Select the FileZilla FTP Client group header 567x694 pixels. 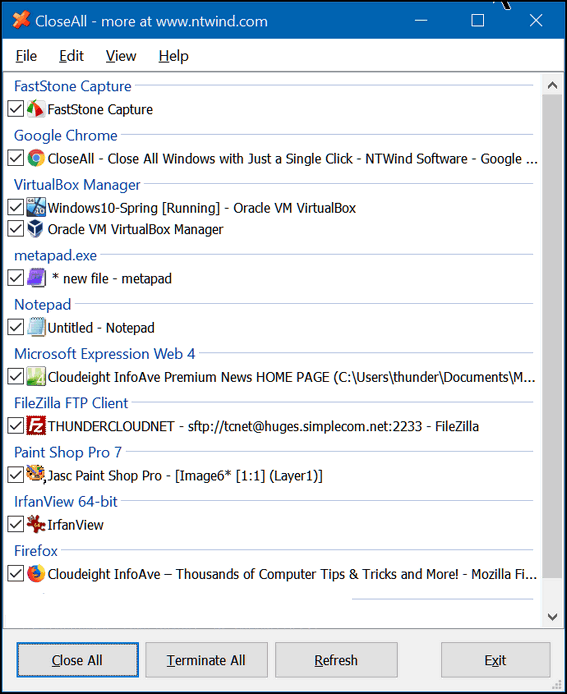(71, 403)
